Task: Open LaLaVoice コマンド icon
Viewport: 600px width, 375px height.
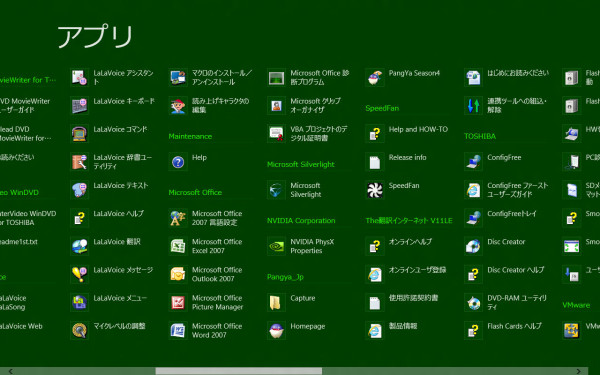Action: point(80,134)
